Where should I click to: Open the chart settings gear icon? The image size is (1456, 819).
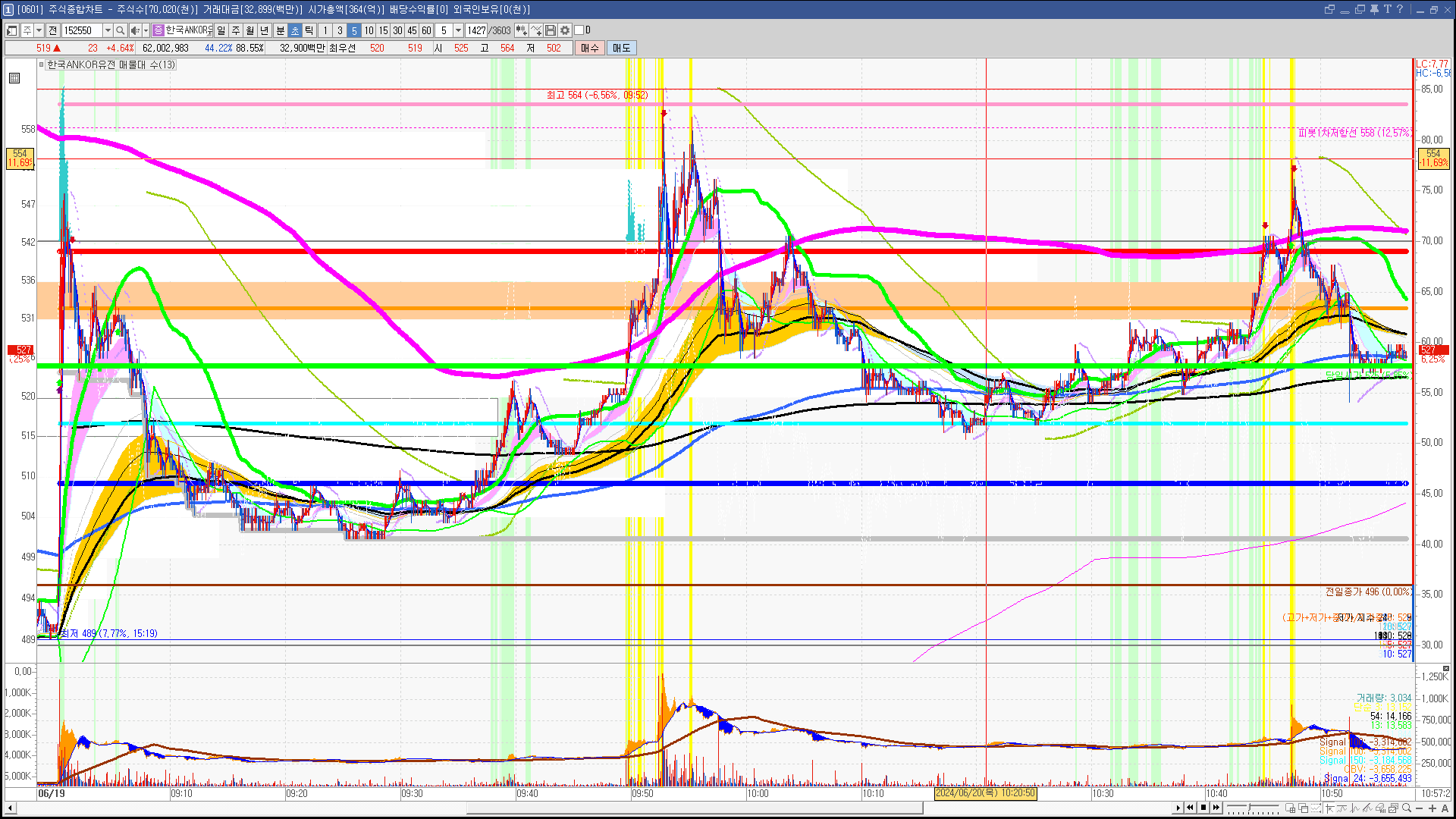[x=565, y=30]
